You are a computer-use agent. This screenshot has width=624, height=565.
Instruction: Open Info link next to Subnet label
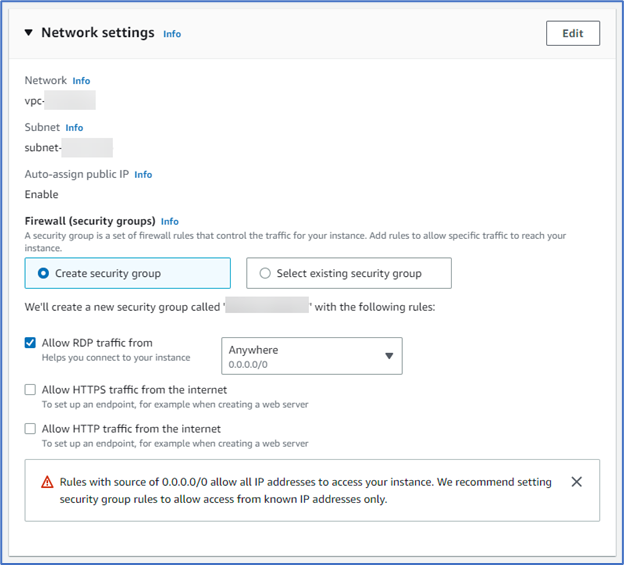pos(74,128)
